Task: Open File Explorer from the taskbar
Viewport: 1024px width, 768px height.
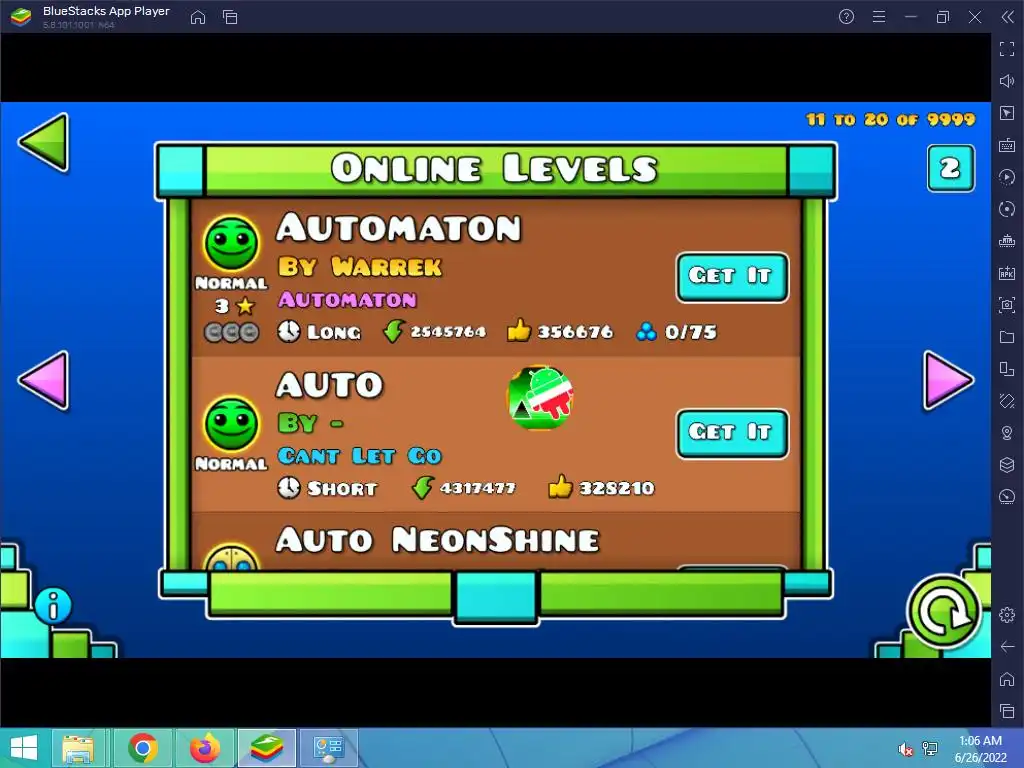Action: tap(78, 748)
